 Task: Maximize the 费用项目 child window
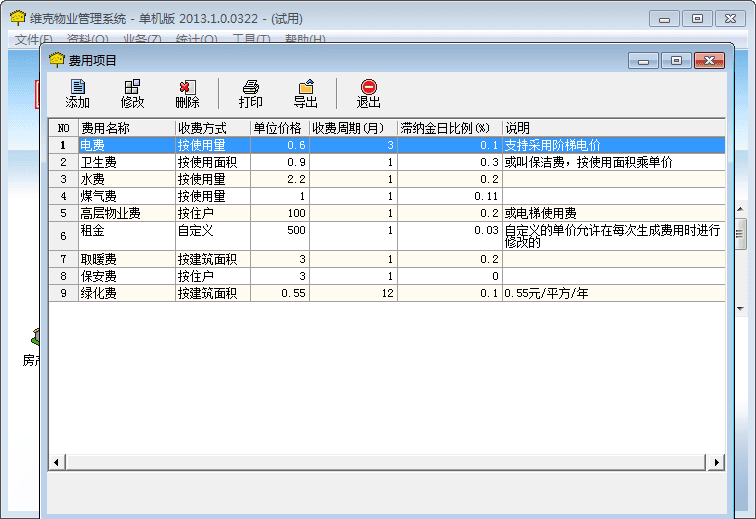pyautogui.click(x=677, y=61)
